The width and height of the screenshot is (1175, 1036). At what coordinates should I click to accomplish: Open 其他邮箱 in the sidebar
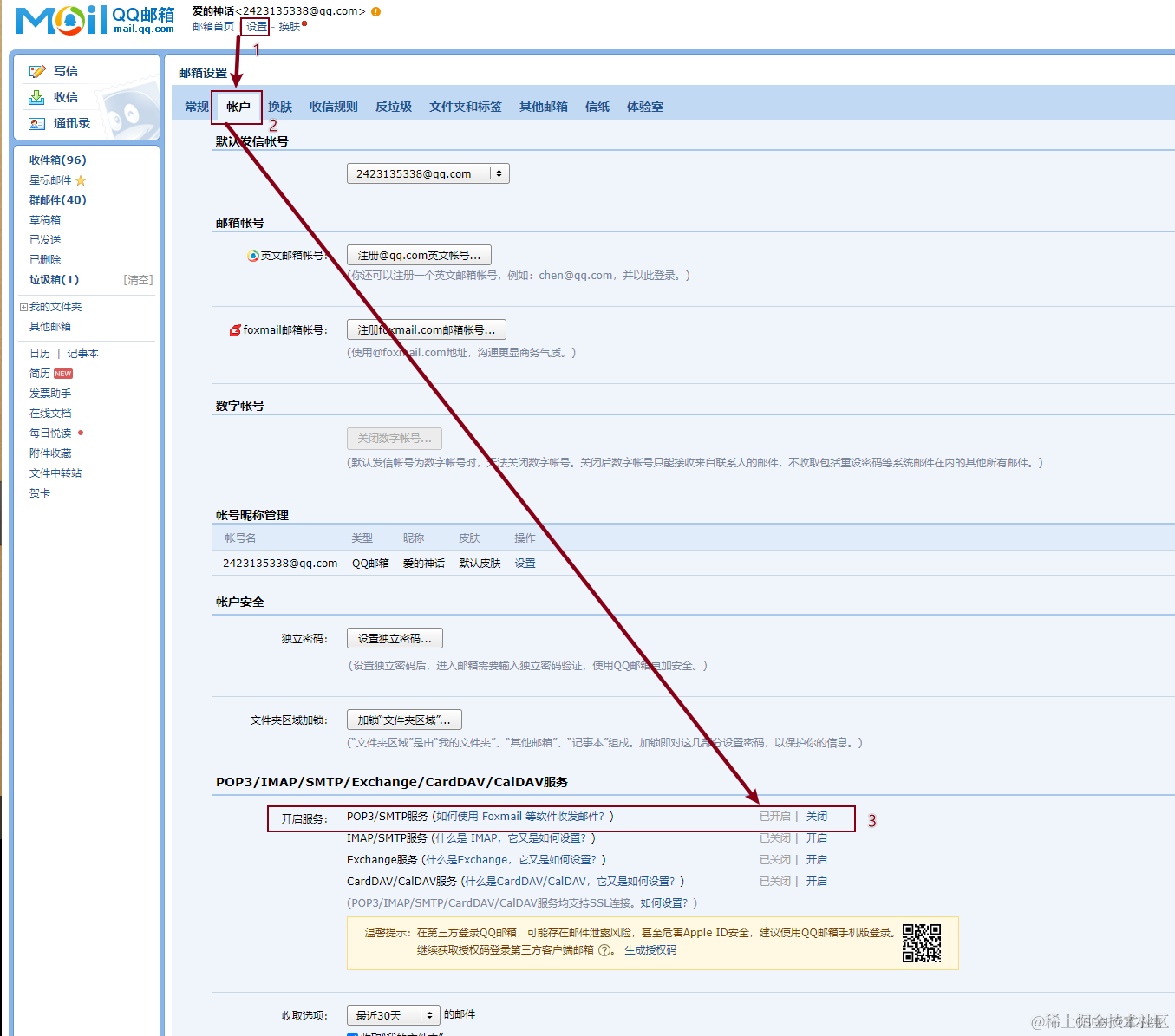(50, 327)
